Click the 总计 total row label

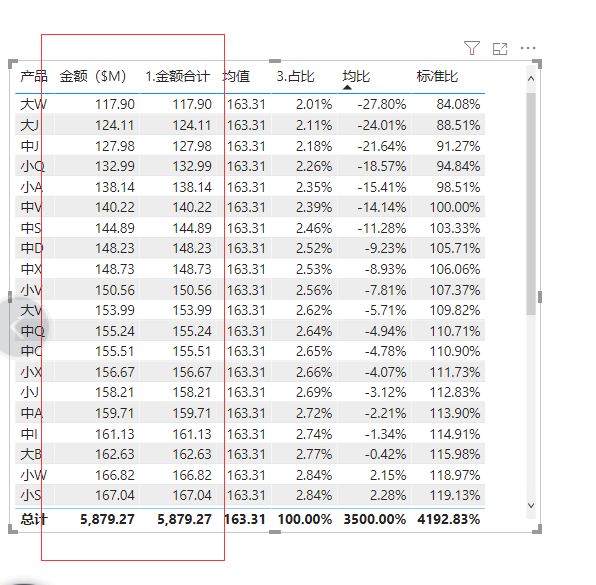click(34, 519)
